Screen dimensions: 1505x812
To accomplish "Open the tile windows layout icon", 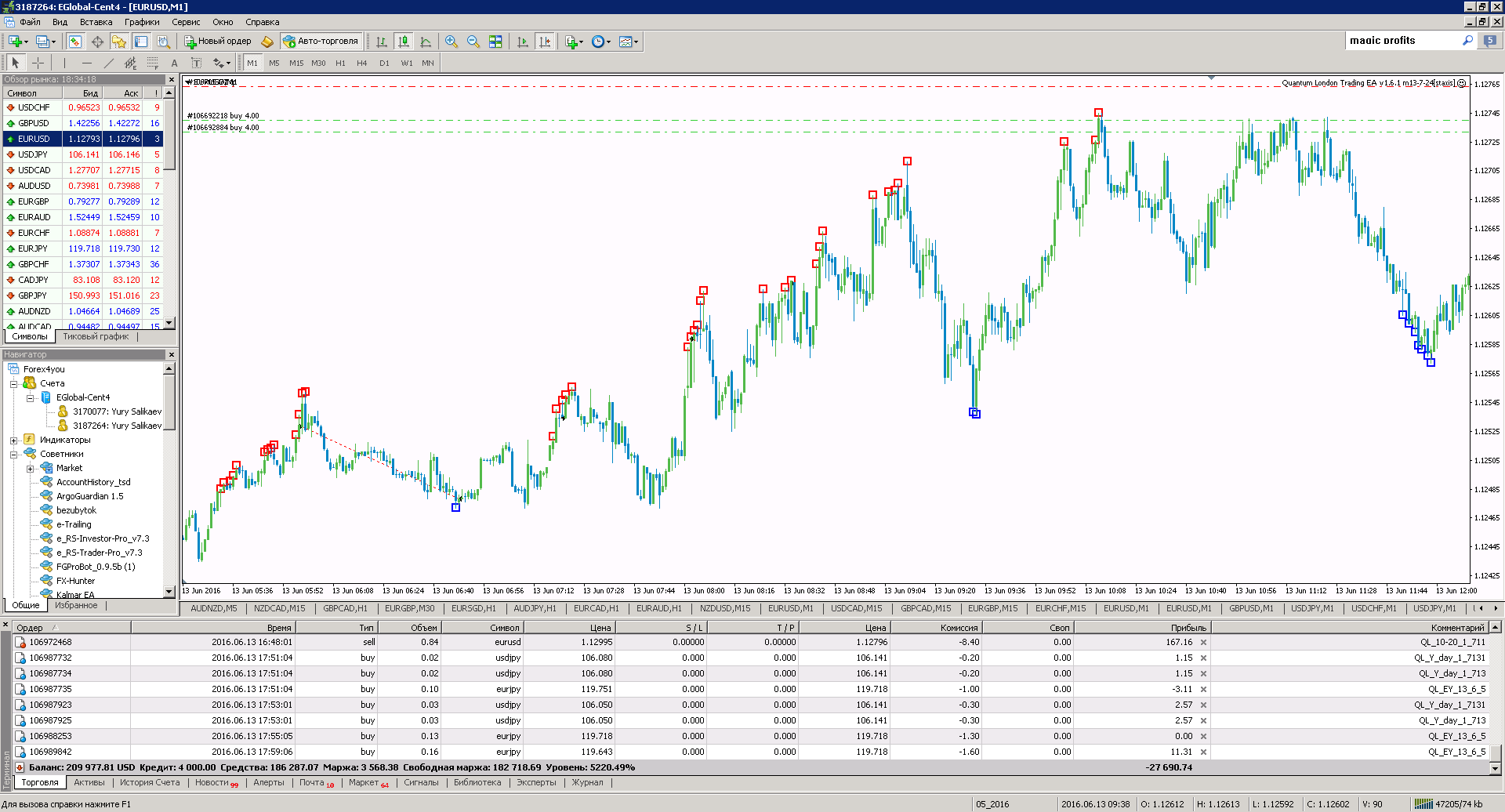I will point(495,42).
